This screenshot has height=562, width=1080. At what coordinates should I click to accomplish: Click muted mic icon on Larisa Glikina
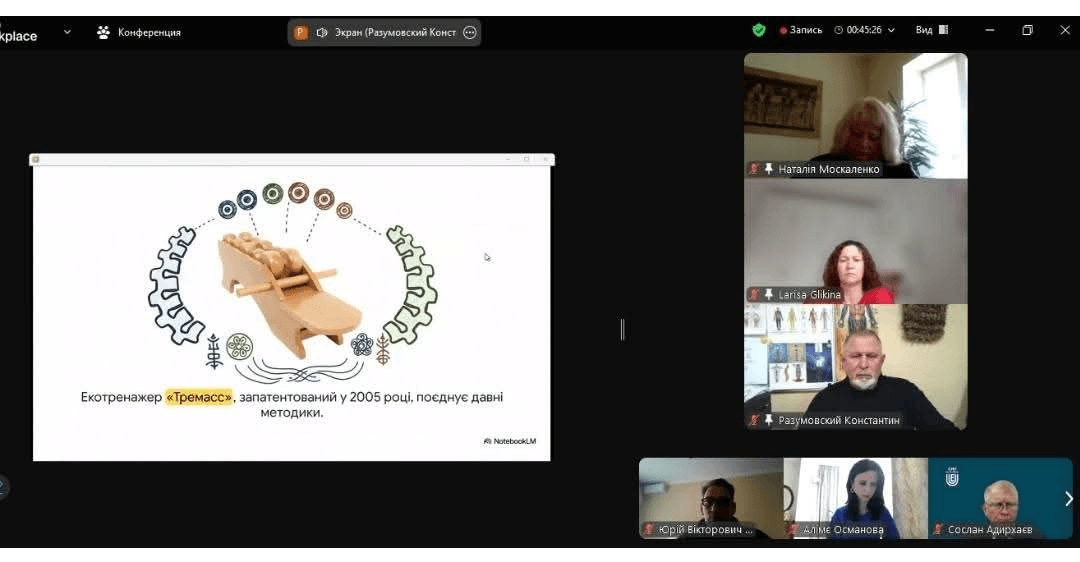(x=755, y=295)
